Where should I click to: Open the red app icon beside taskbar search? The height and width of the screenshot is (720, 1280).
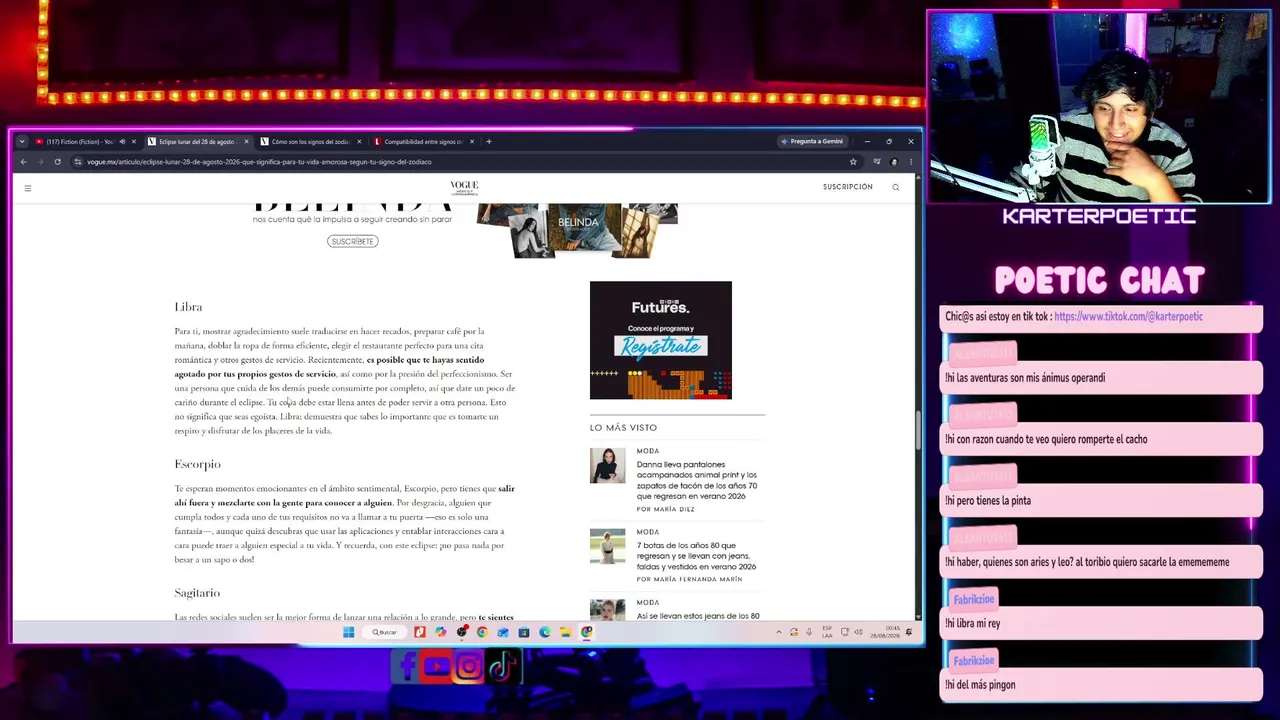pyautogui.click(x=419, y=632)
